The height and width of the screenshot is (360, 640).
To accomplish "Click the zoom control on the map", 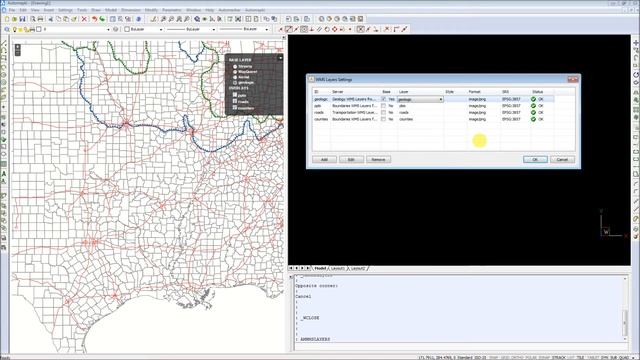I will click(x=18, y=50).
